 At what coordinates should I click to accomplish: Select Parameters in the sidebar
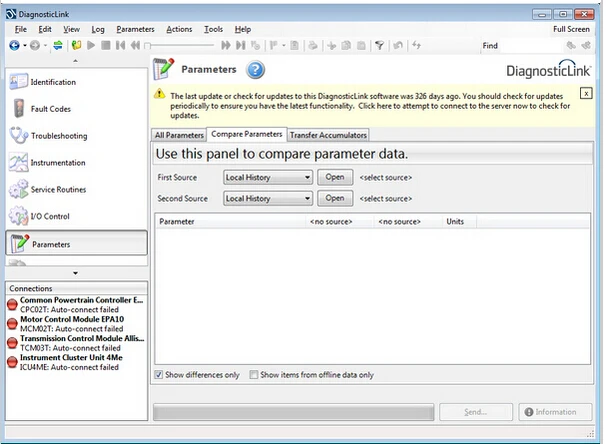[x=77, y=243]
